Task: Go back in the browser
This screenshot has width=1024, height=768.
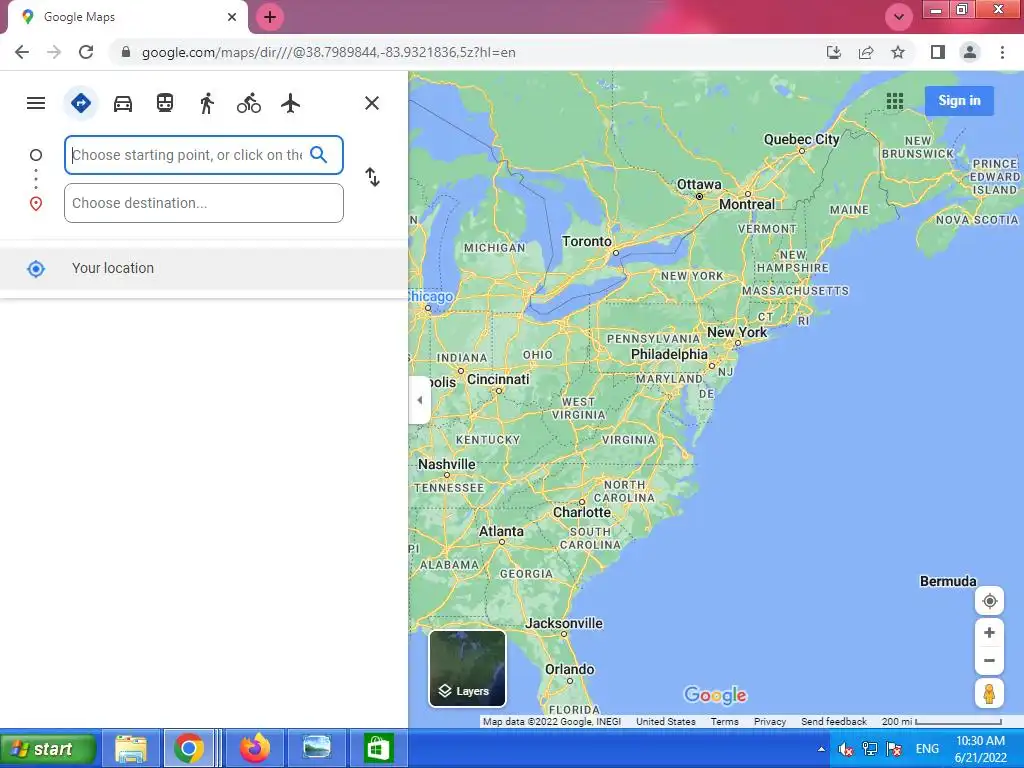Action: click(x=22, y=52)
